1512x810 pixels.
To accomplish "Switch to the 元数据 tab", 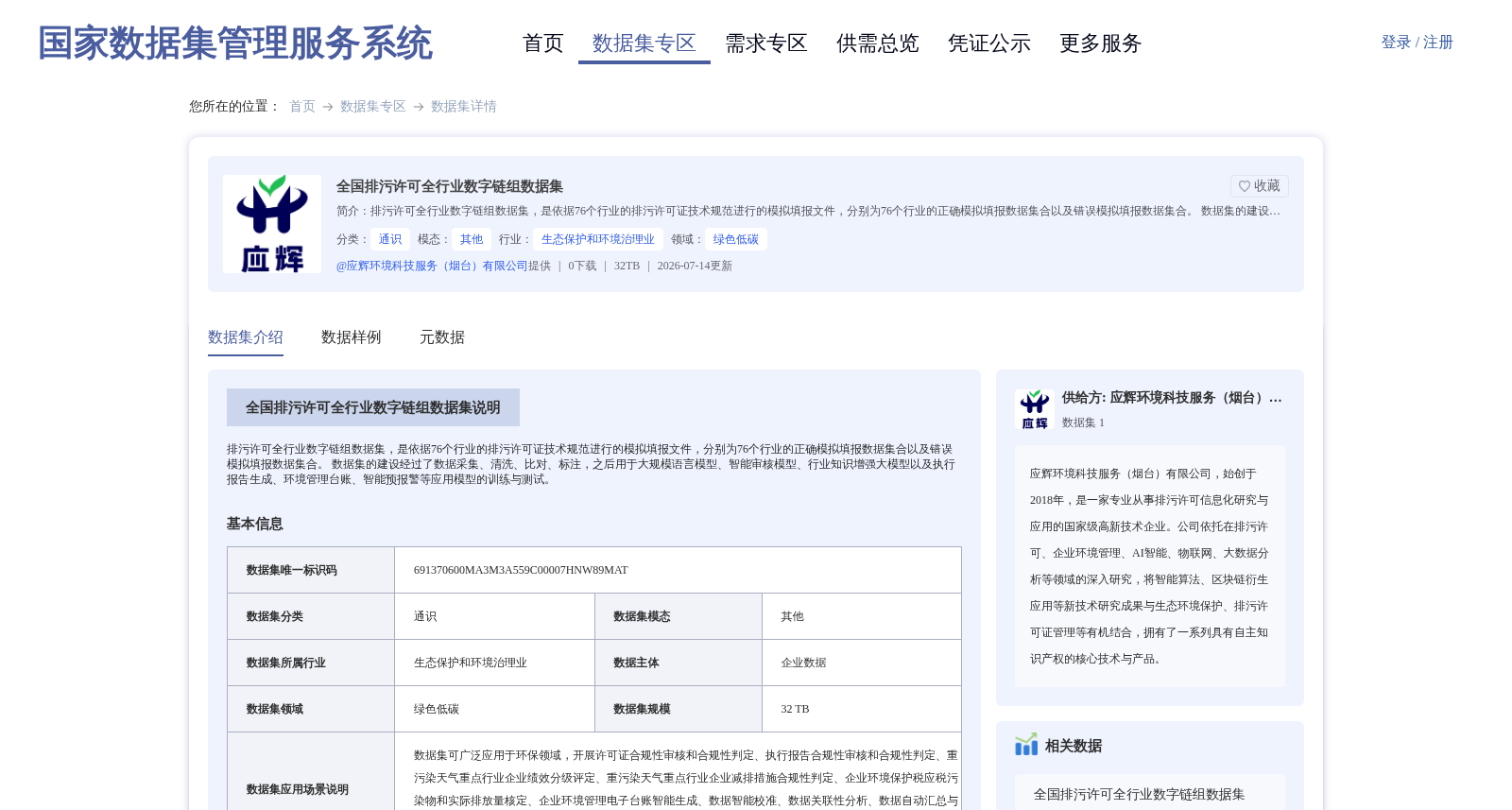I will pyautogui.click(x=442, y=337).
